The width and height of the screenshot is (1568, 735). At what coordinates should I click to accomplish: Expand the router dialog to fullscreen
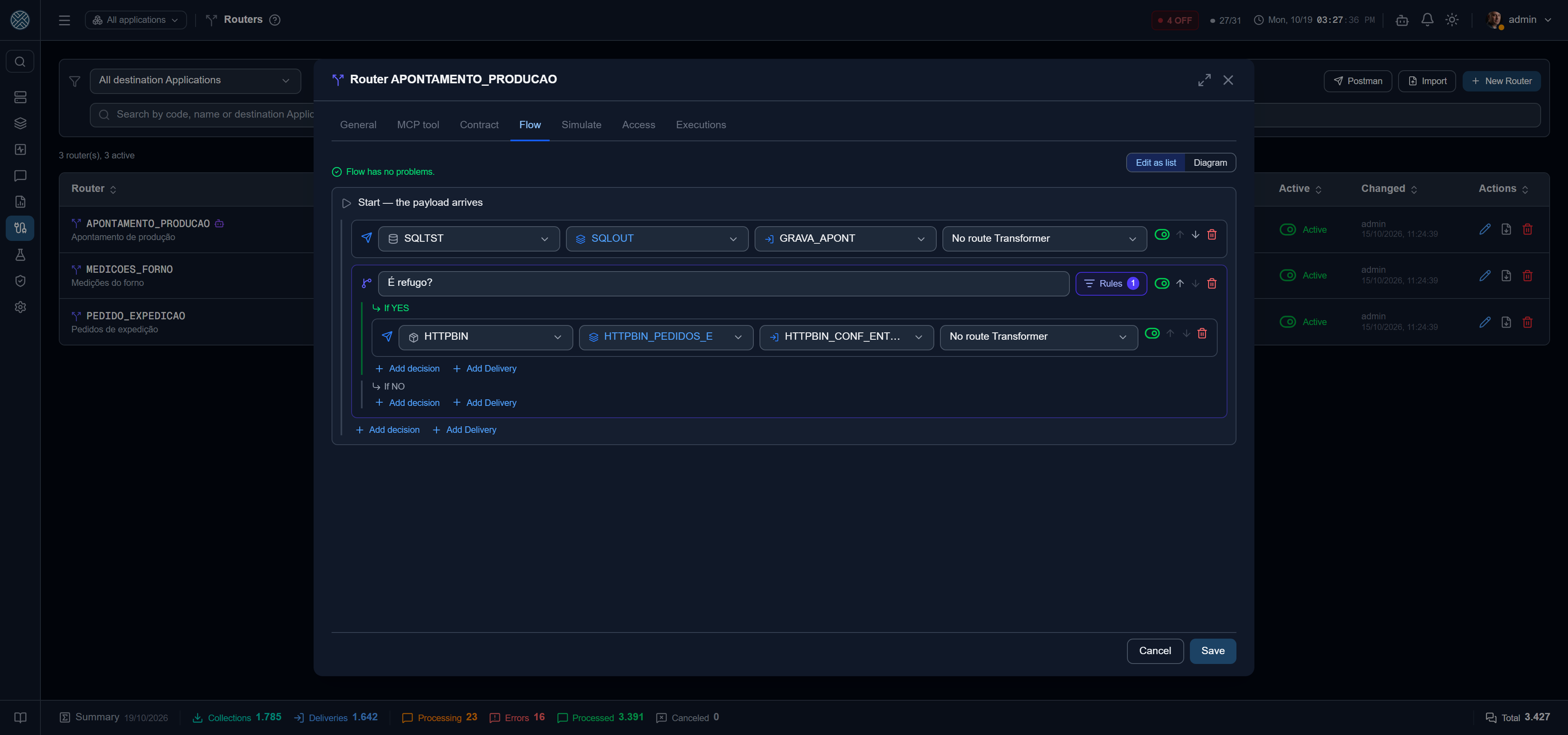(1204, 80)
